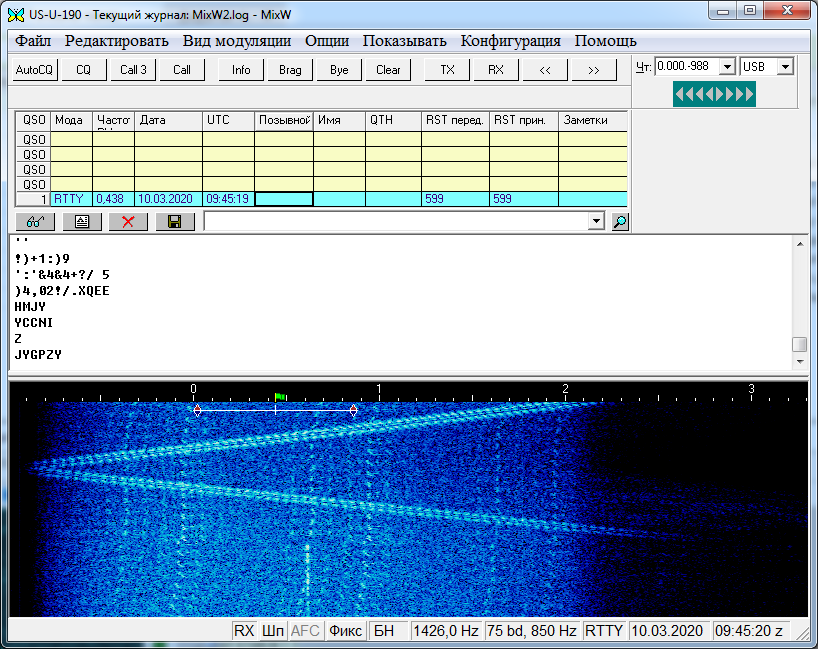Click the magnifier lookup icon

tap(620, 222)
